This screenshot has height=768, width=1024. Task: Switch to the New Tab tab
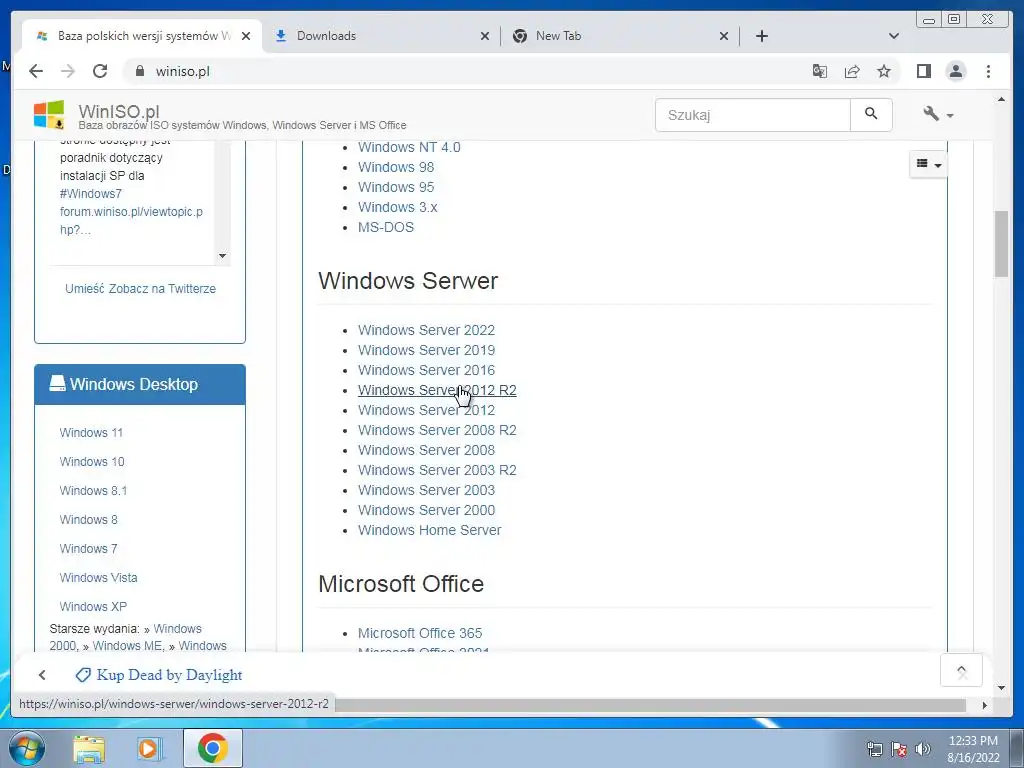click(x=620, y=36)
